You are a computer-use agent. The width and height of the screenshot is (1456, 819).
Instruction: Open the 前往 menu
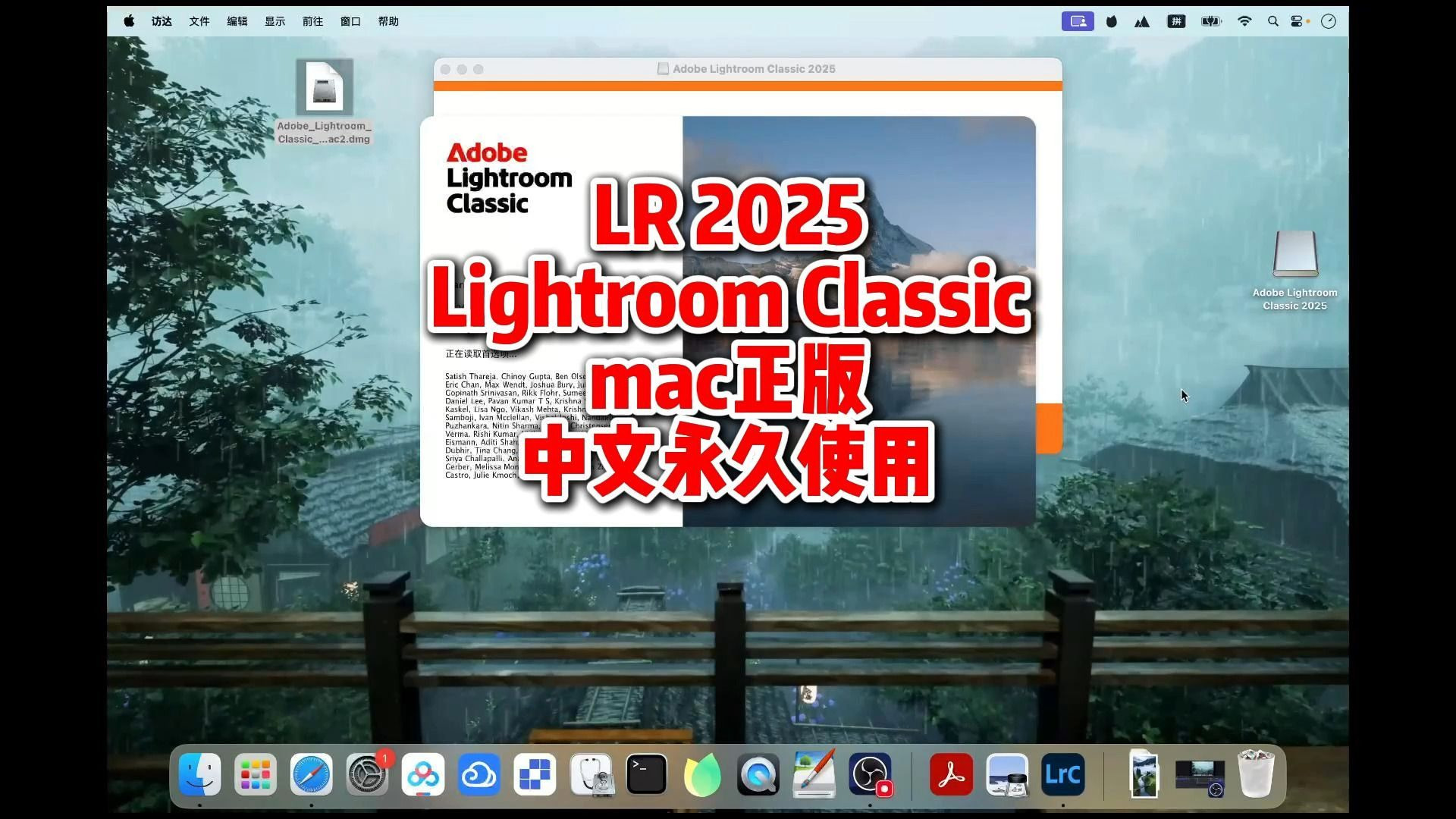[312, 21]
